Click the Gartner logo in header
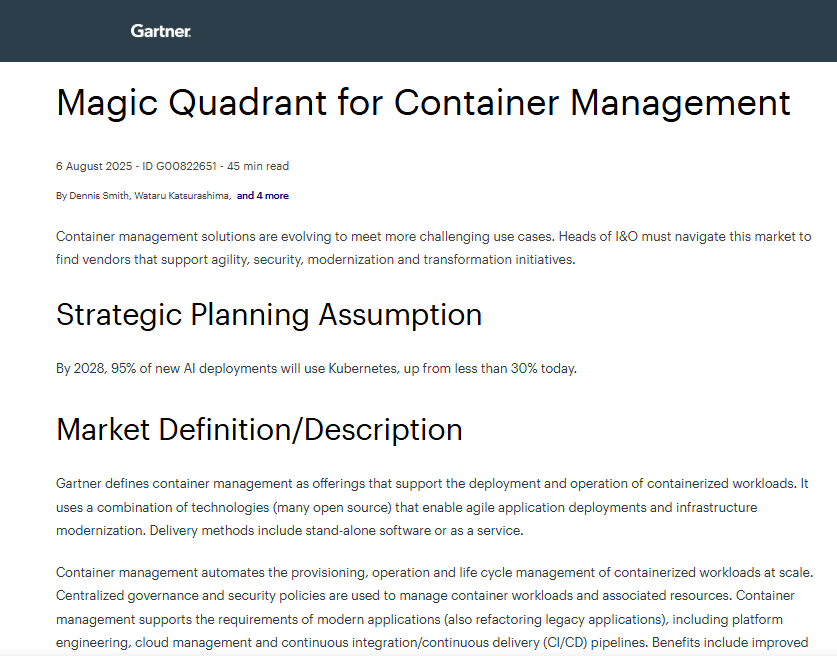 pos(160,31)
